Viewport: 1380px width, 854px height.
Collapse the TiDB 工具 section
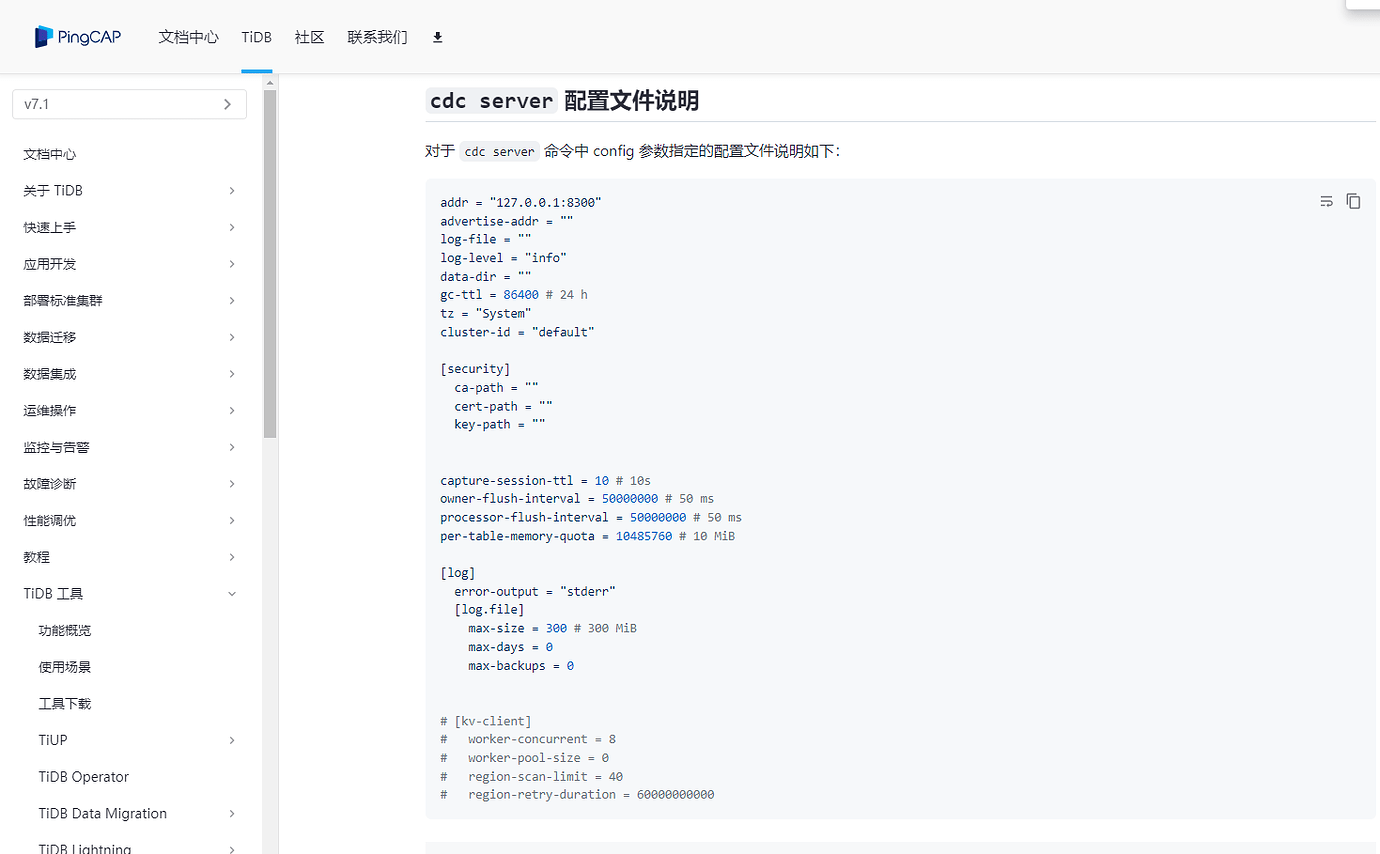pyautogui.click(x=231, y=594)
